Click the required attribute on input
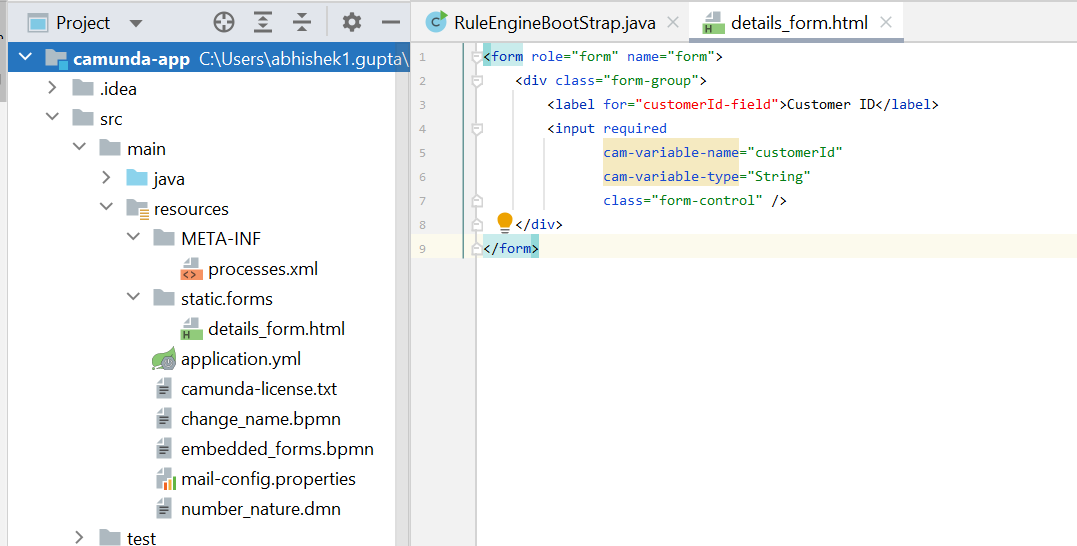 tap(635, 128)
